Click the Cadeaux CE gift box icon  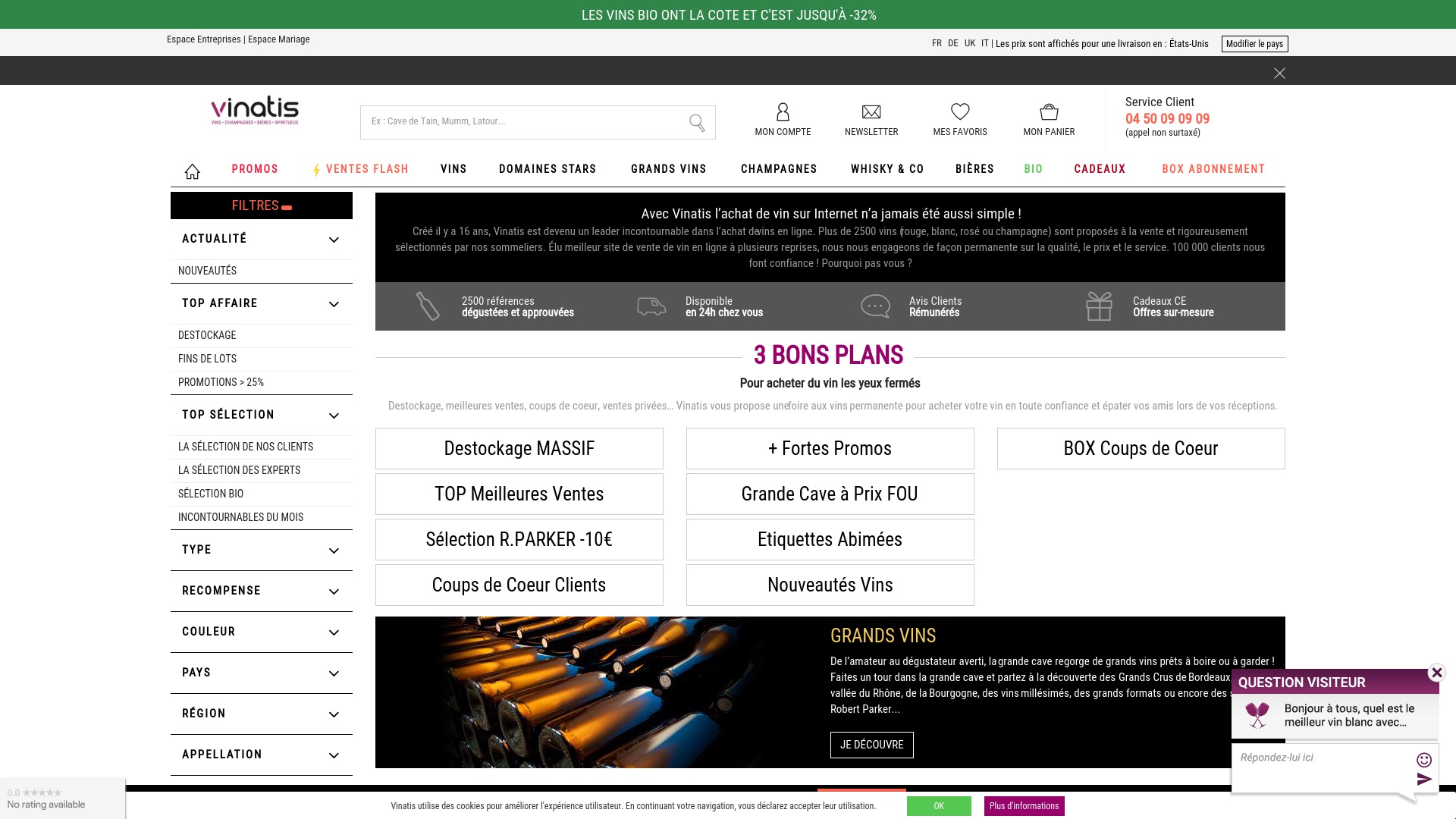point(1099,306)
